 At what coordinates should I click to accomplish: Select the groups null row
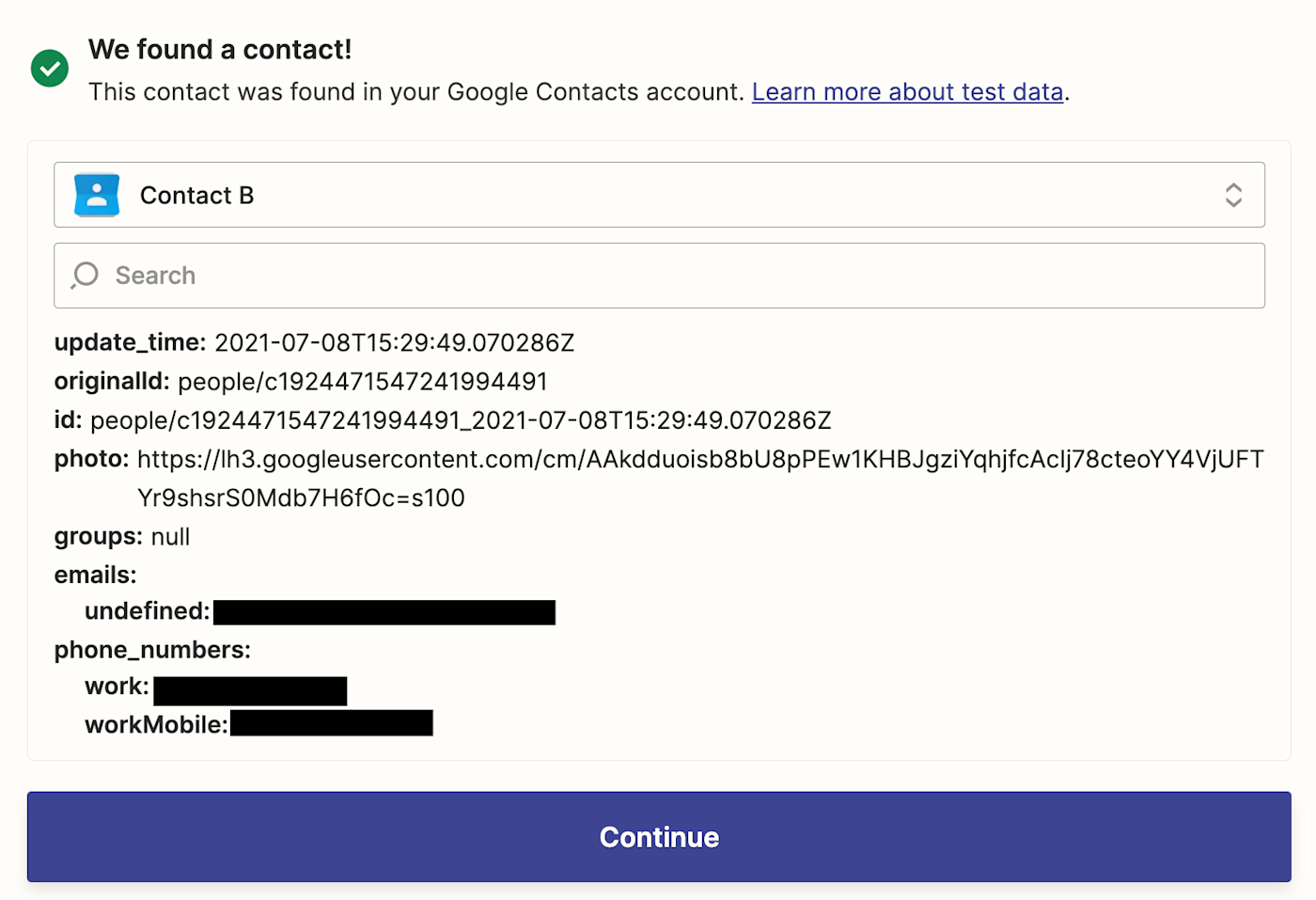tap(122, 537)
